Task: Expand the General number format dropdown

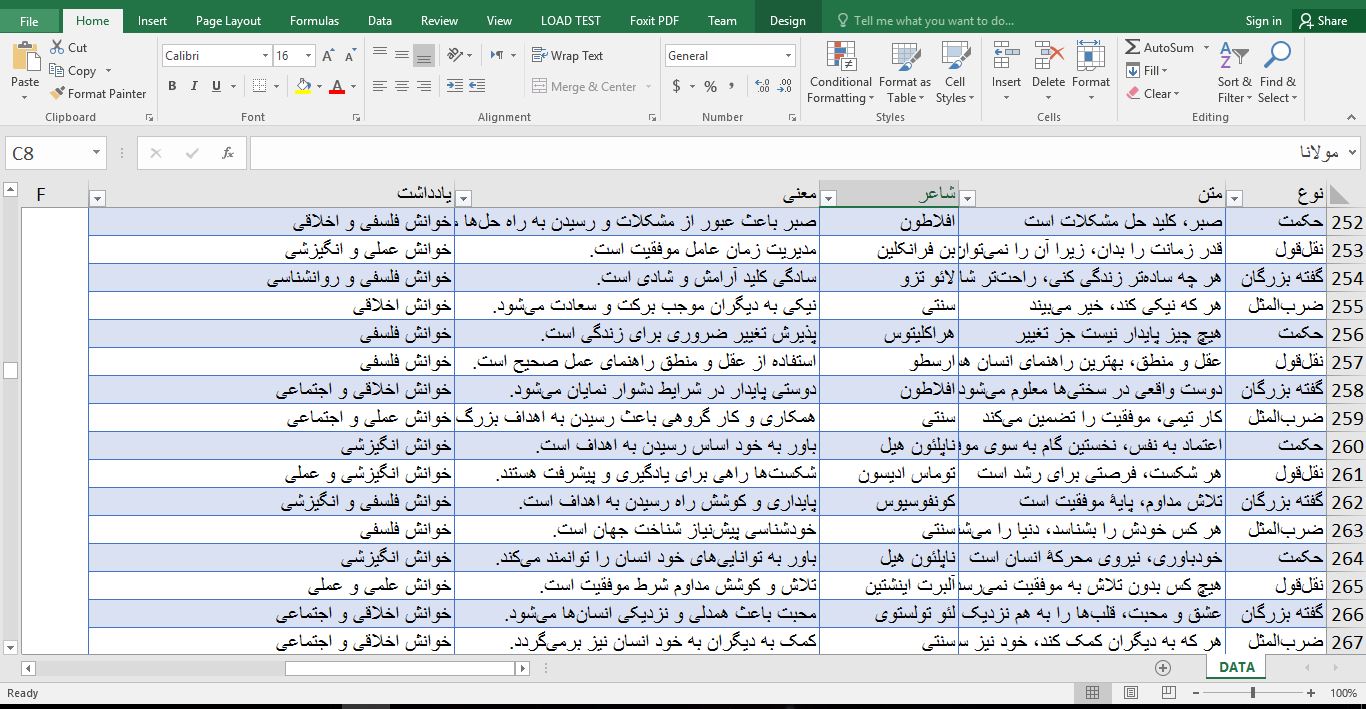Action: tap(789, 56)
